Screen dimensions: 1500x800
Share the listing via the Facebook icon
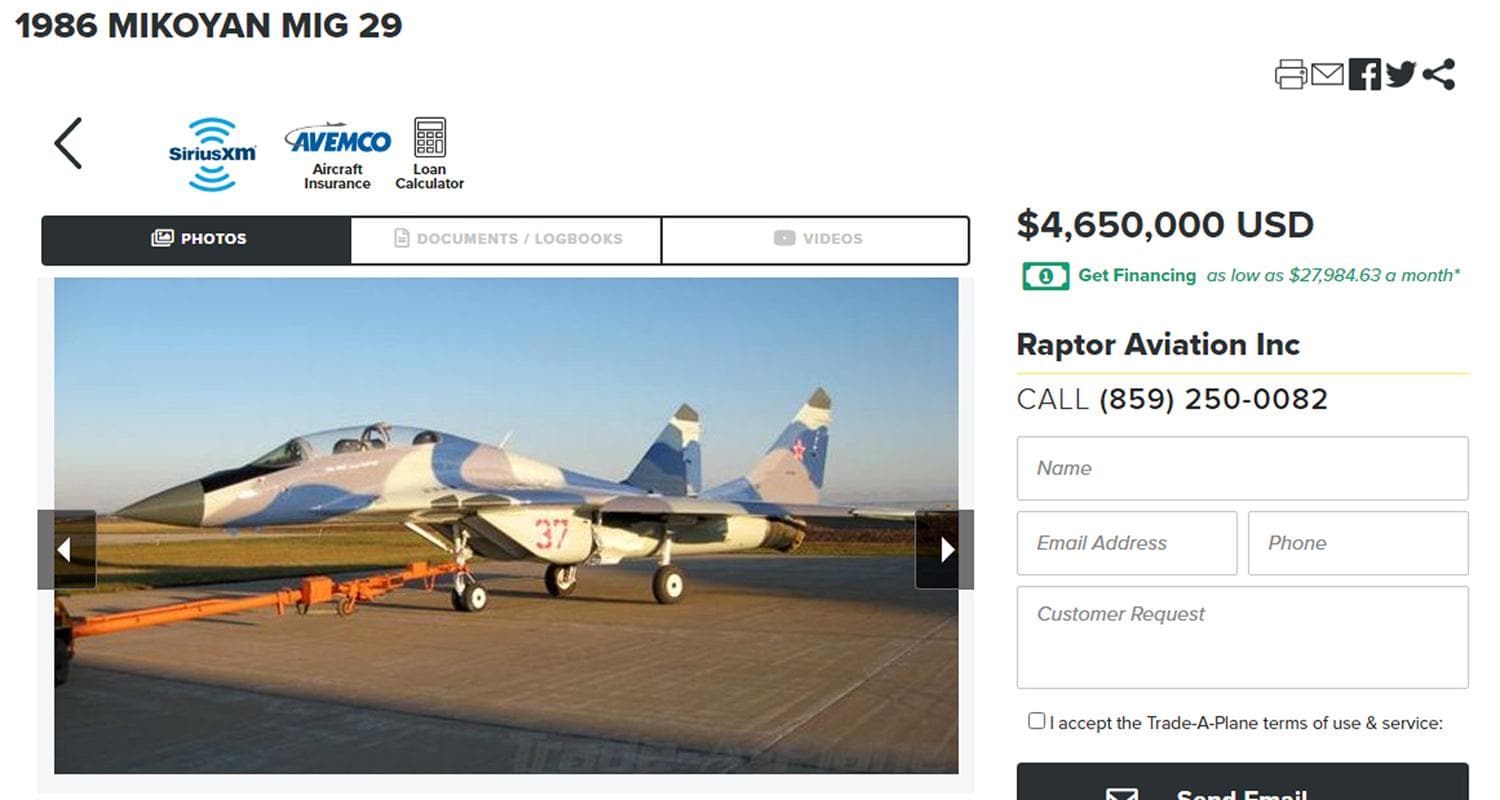[1363, 73]
